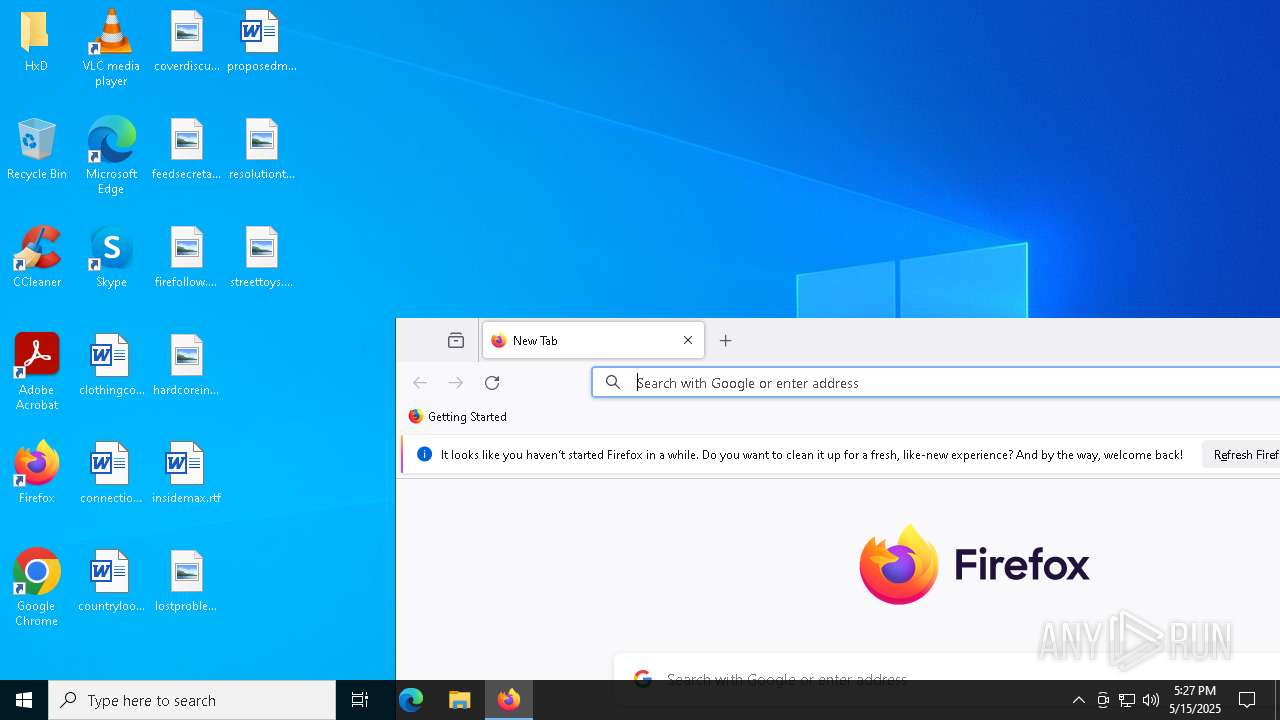Open Task View on taskbar

(x=360, y=700)
